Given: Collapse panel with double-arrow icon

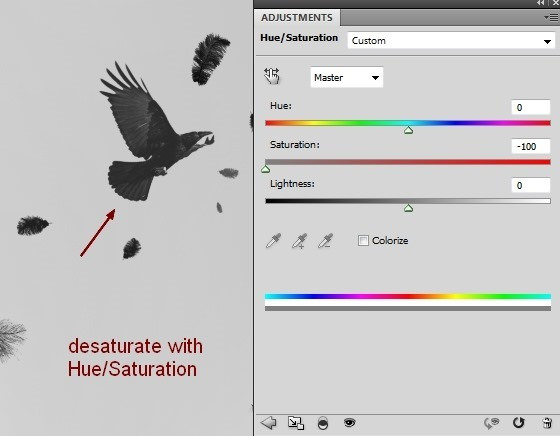Looking at the screenshot, I should [x=541, y=3].
